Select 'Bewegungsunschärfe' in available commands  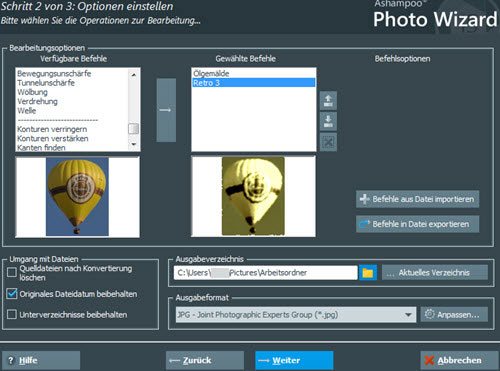click(x=54, y=73)
